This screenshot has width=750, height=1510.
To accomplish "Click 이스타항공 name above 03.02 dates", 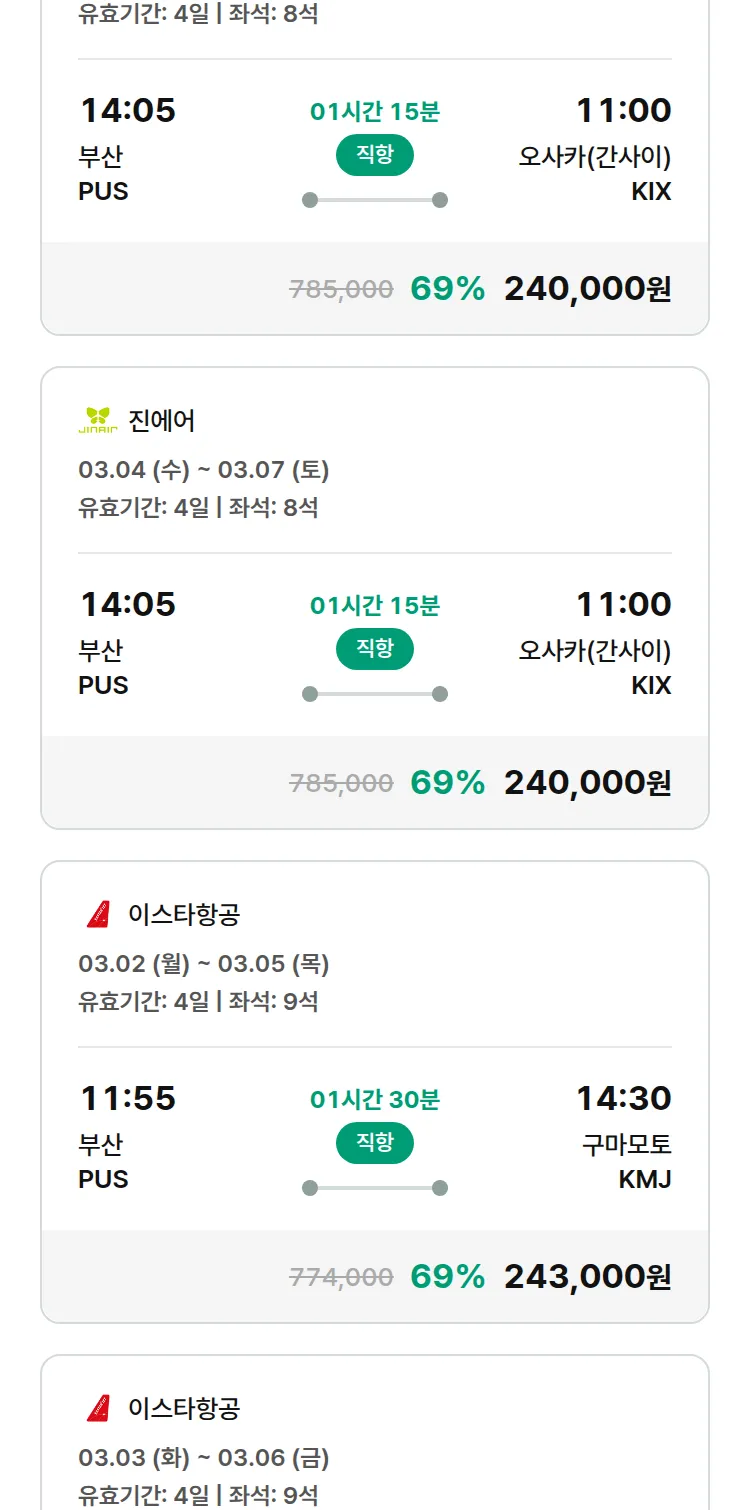I will (184, 914).
